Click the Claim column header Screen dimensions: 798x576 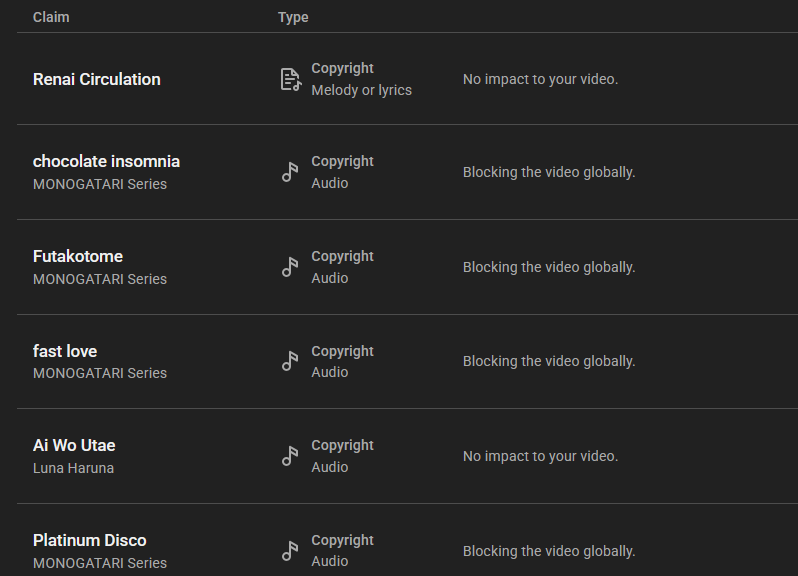pyautogui.click(x=51, y=17)
